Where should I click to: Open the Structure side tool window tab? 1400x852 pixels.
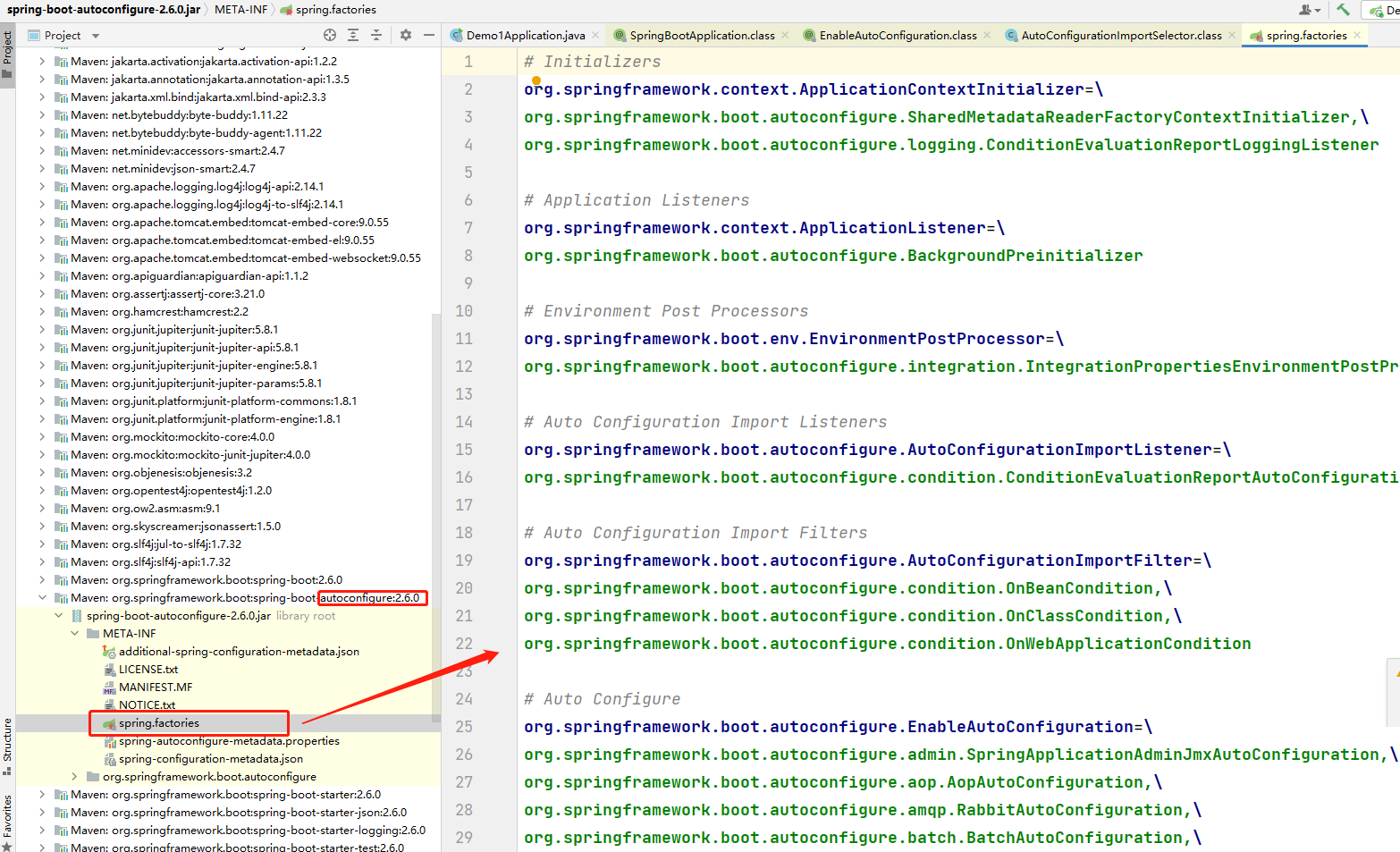point(7,746)
